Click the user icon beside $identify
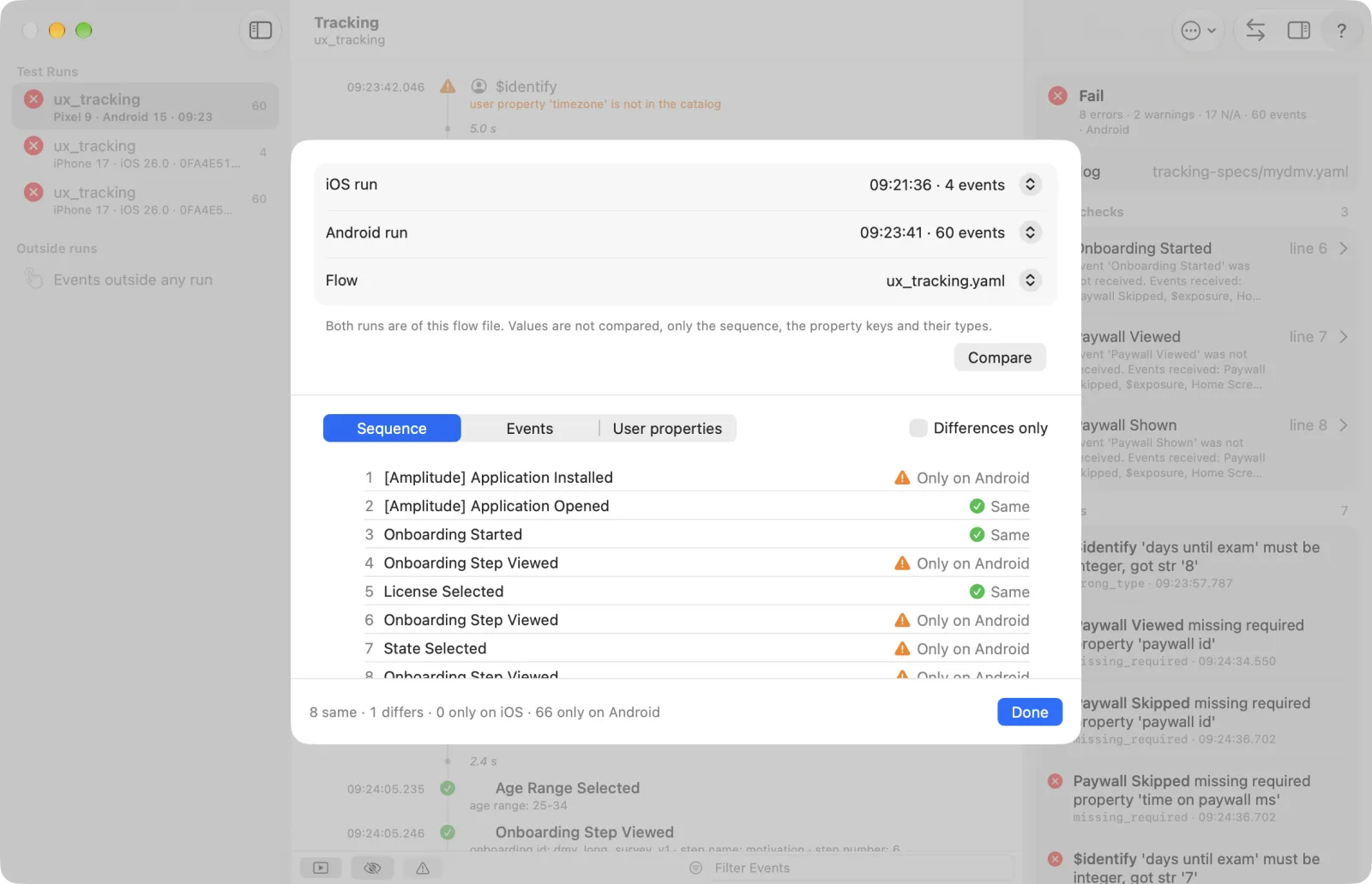This screenshot has width=1372, height=884. pos(479,87)
